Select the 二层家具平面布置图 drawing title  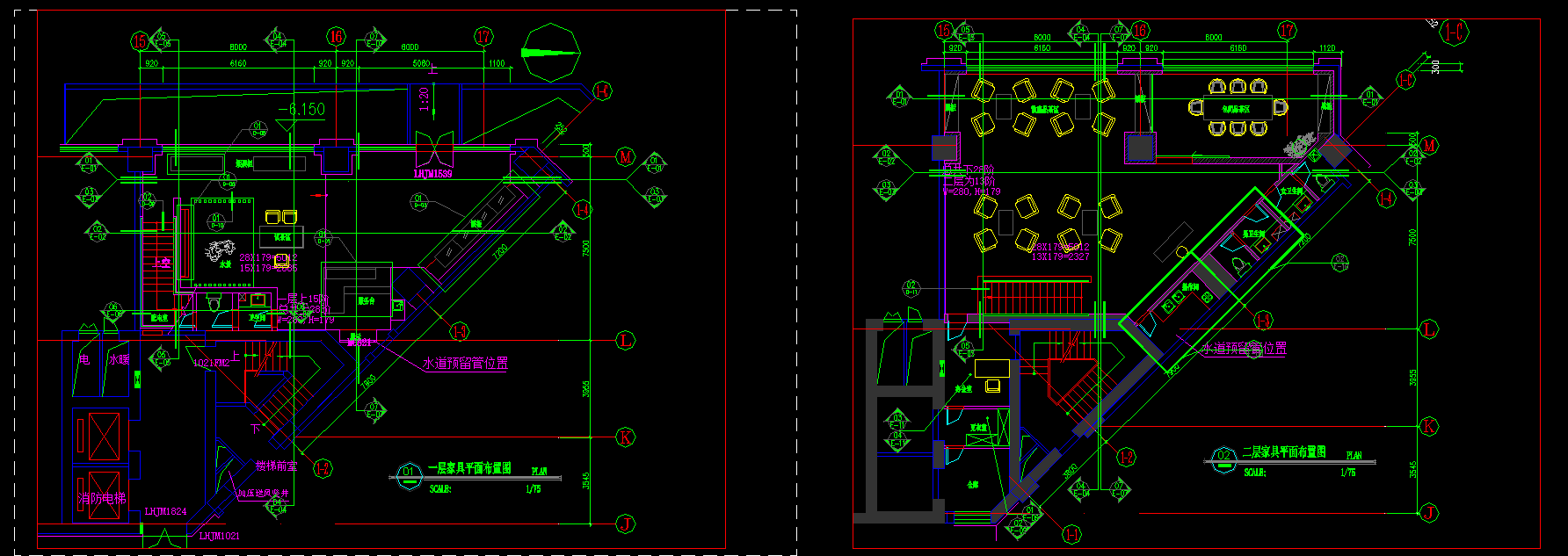[1284, 451]
